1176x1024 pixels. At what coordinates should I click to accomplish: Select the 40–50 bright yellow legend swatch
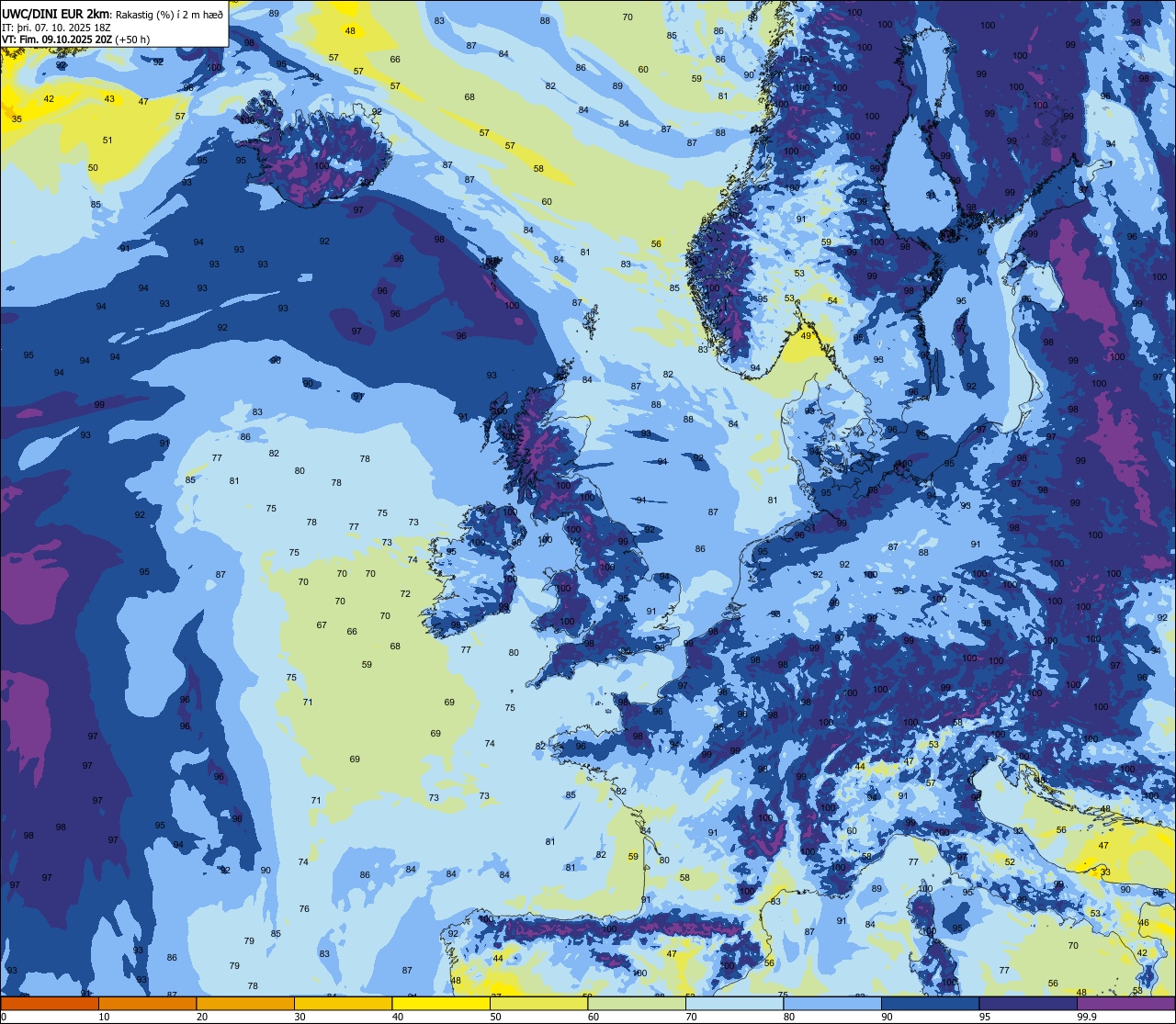(441, 1003)
